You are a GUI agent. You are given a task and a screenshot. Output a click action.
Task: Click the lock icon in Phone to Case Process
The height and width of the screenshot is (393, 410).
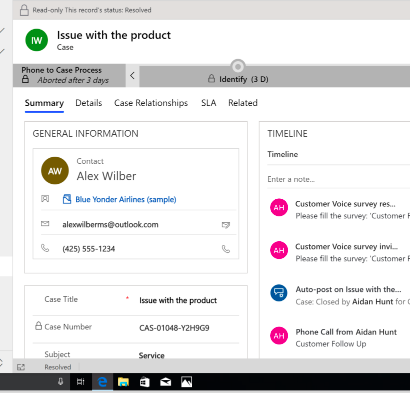[25, 79]
